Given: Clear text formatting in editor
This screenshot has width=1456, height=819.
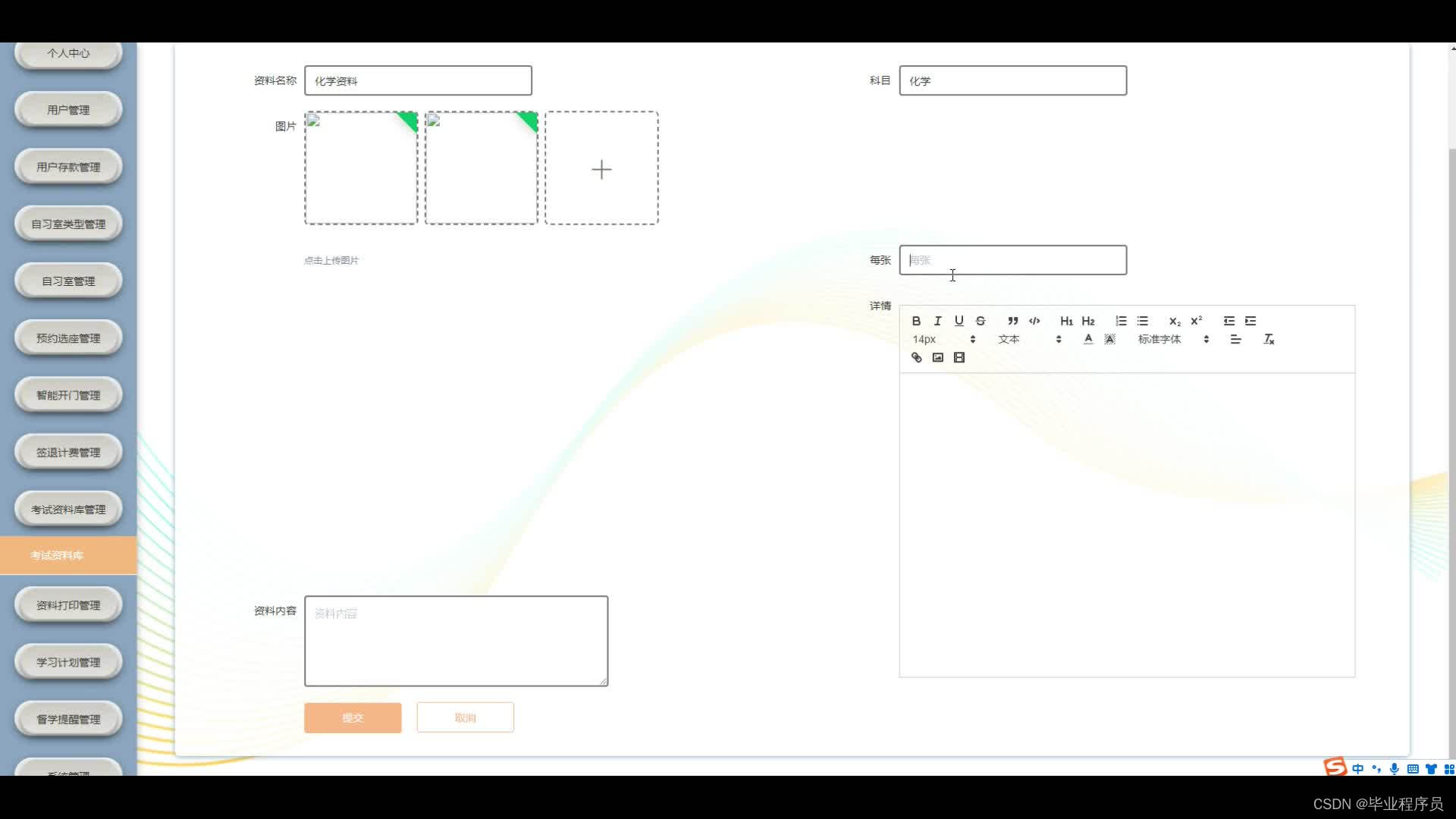Looking at the screenshot, I should pos(1269,339).
